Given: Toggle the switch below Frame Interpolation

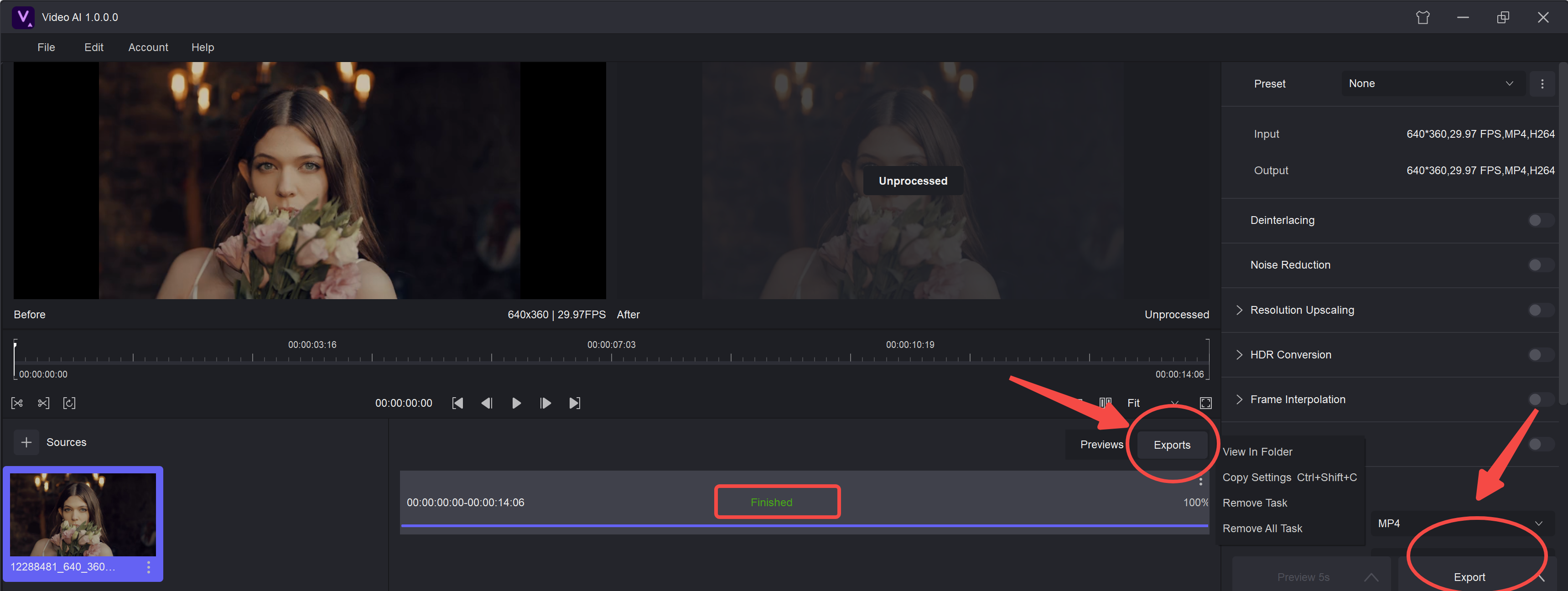Looking at the screenshot, I should [x=1540, y=444].
